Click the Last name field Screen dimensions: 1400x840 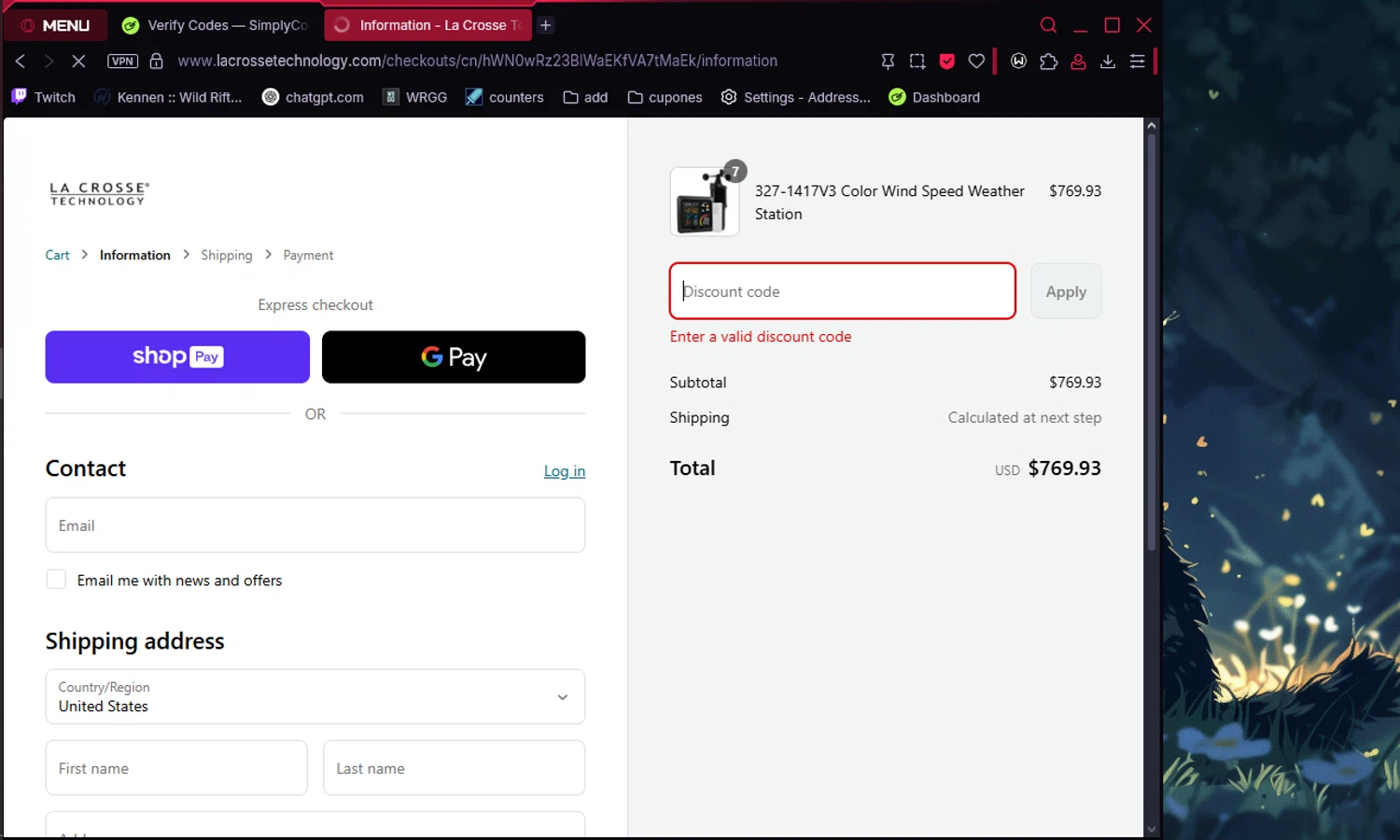coord(454,768)
